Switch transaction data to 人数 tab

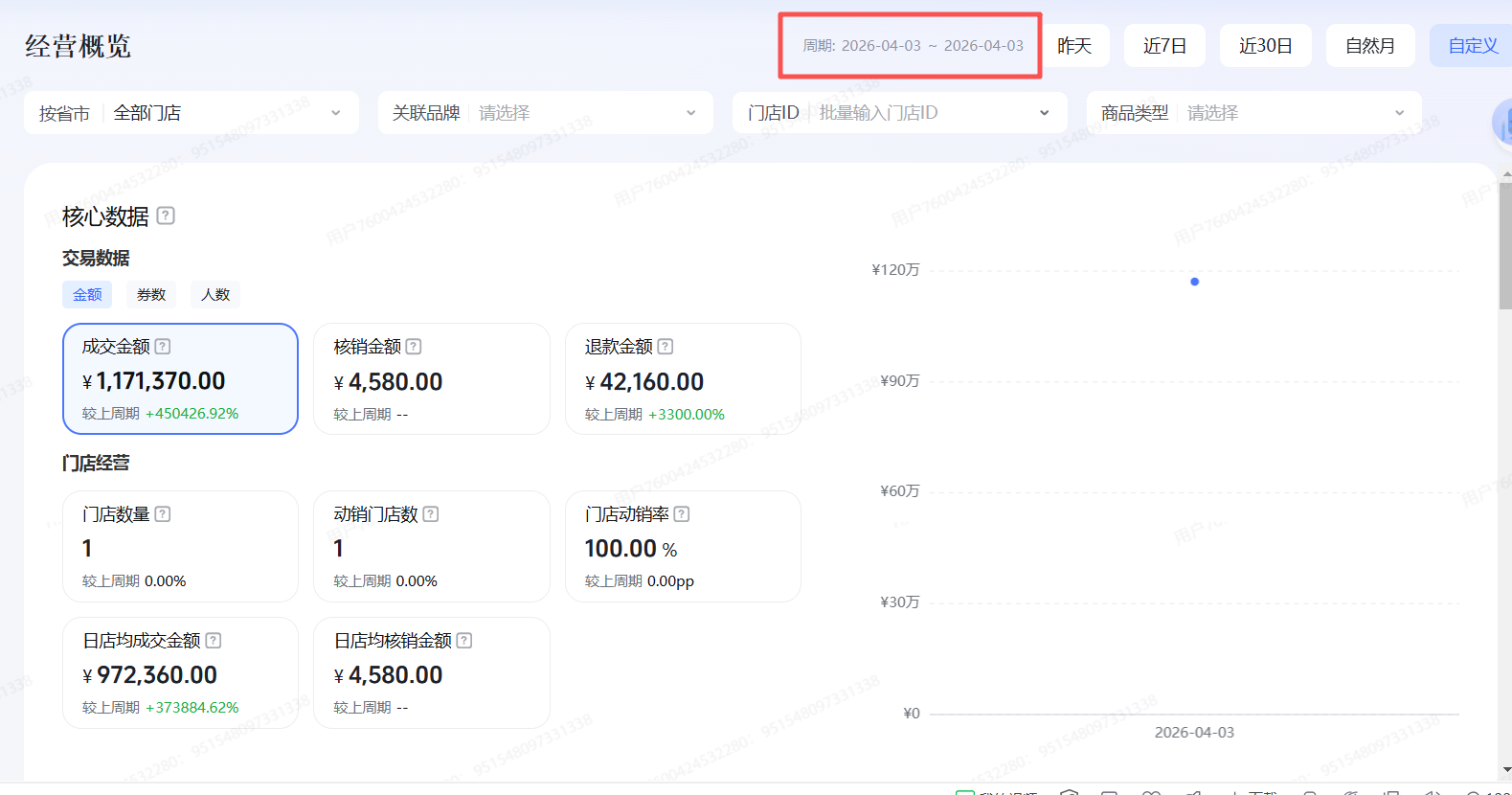[x=215, y=295]
